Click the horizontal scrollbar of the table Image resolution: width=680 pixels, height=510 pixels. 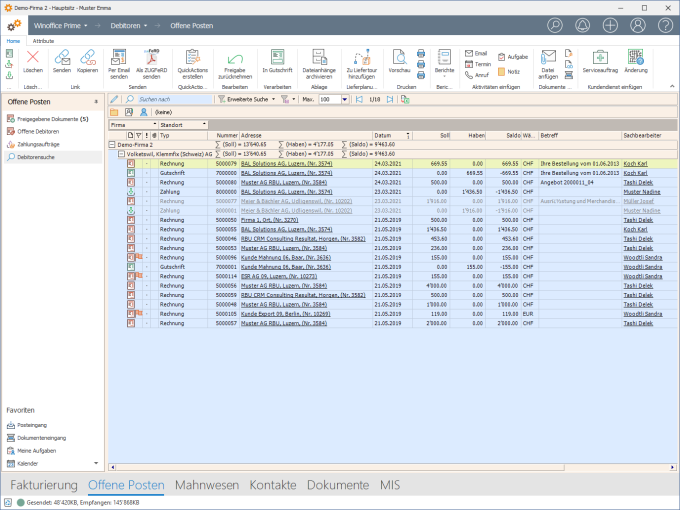pos(340,467)
